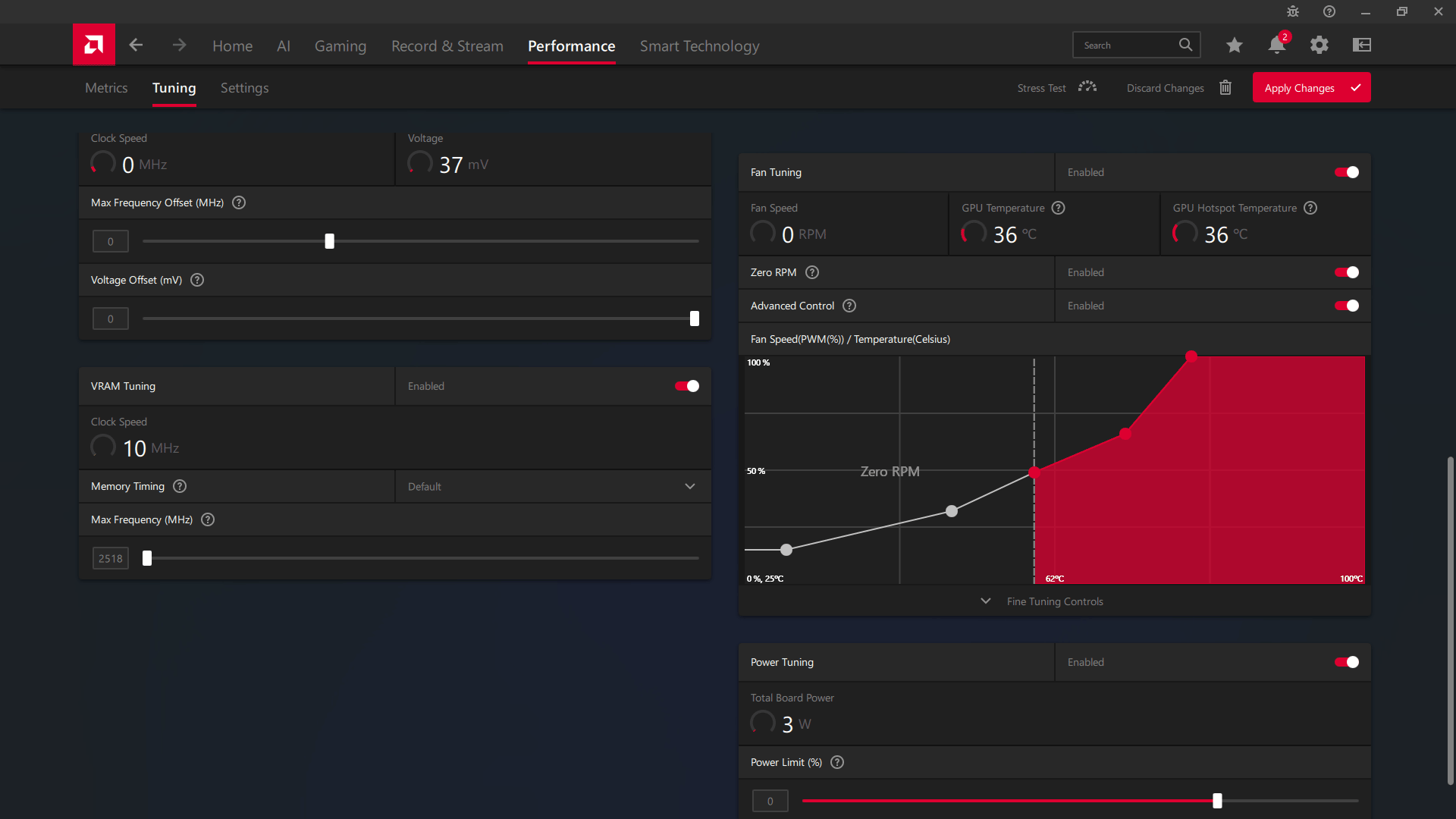
Task: Click the Max Frequency input showing 2518
Action: pyautogui.click(x=110, y=557)
